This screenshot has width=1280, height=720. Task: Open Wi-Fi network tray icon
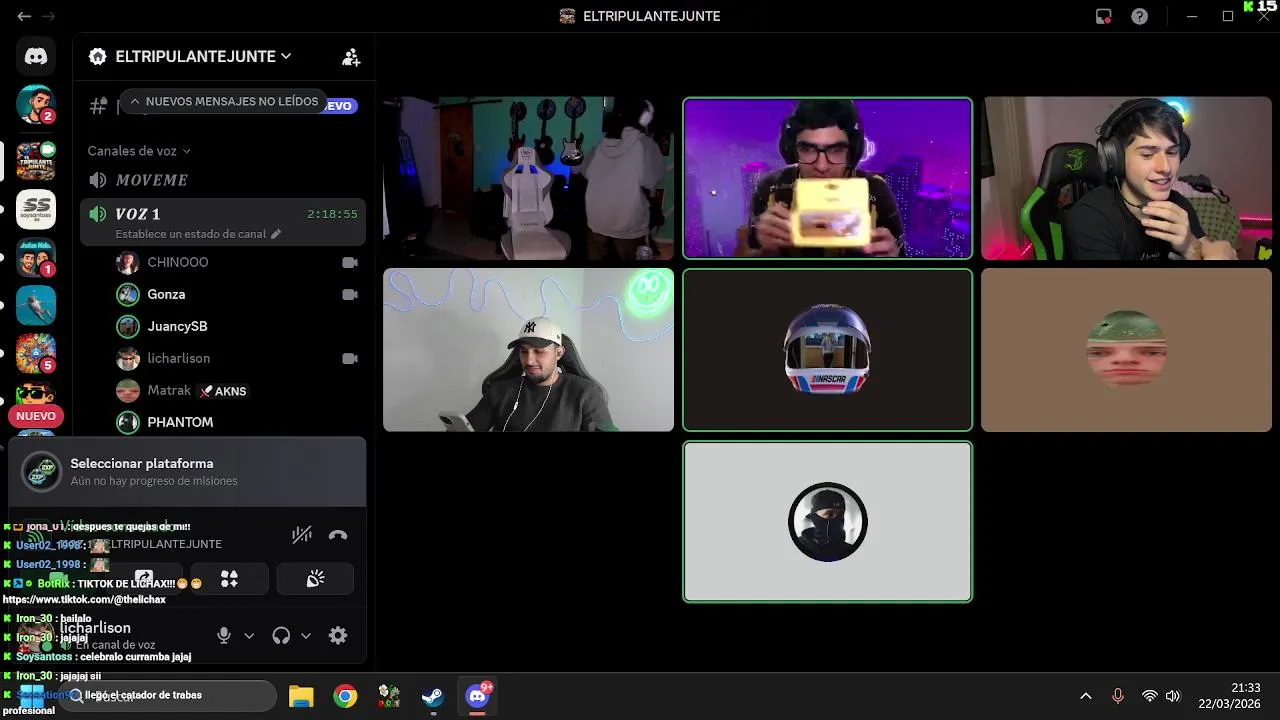click(1150, 696)
